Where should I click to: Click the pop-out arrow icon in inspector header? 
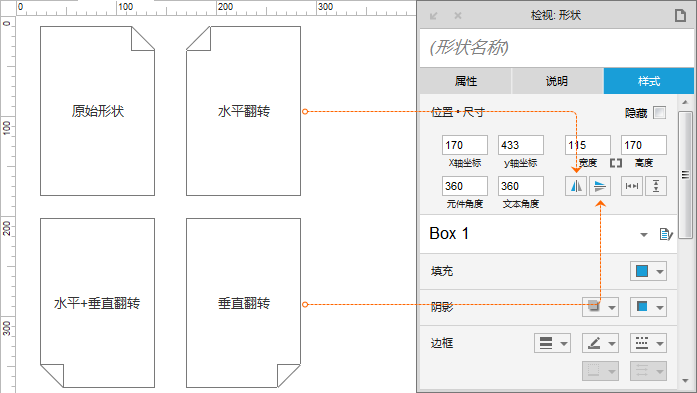pos(434,16)
